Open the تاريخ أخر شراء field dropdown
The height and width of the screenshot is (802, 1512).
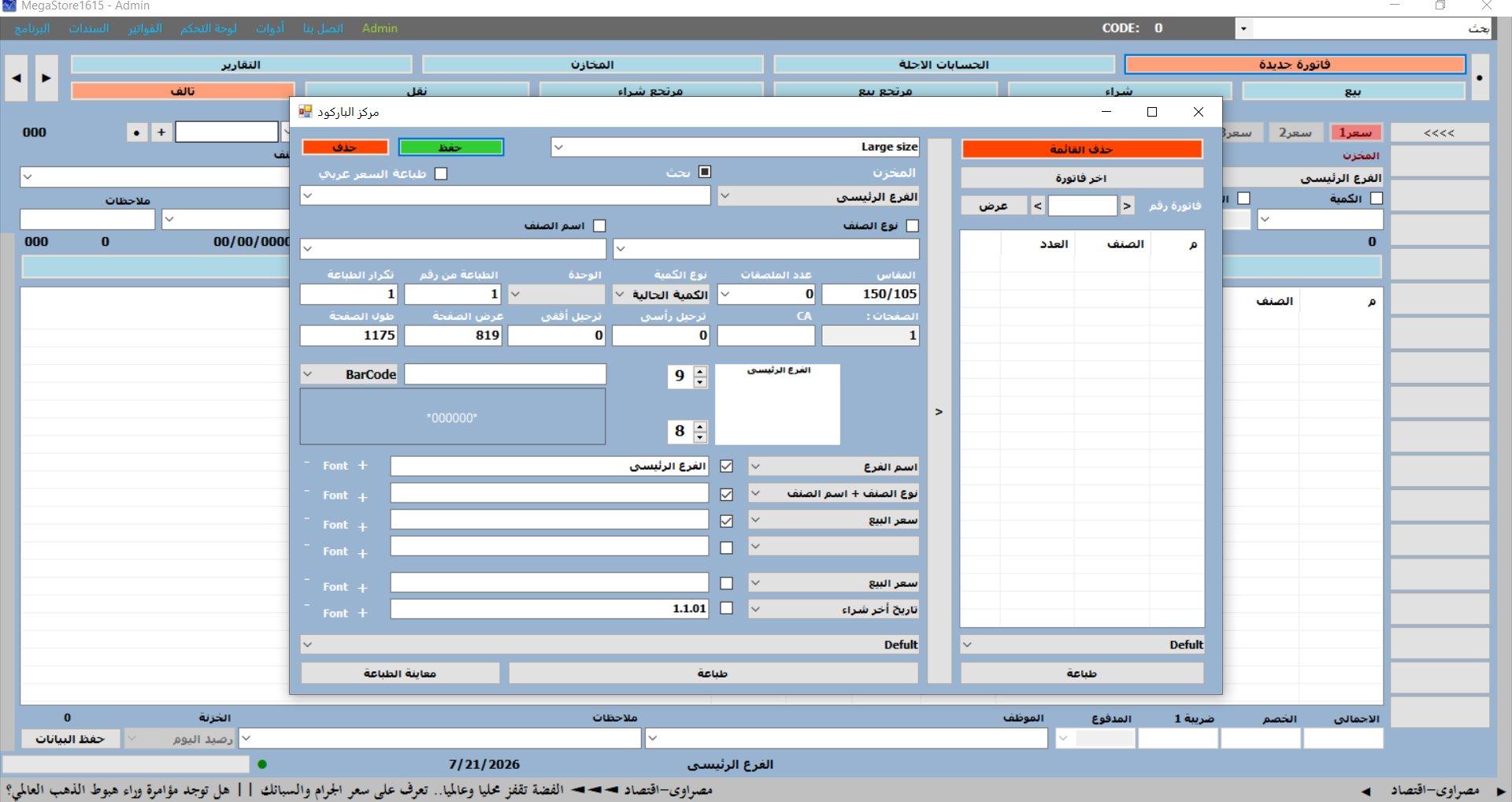coord(755,609)
